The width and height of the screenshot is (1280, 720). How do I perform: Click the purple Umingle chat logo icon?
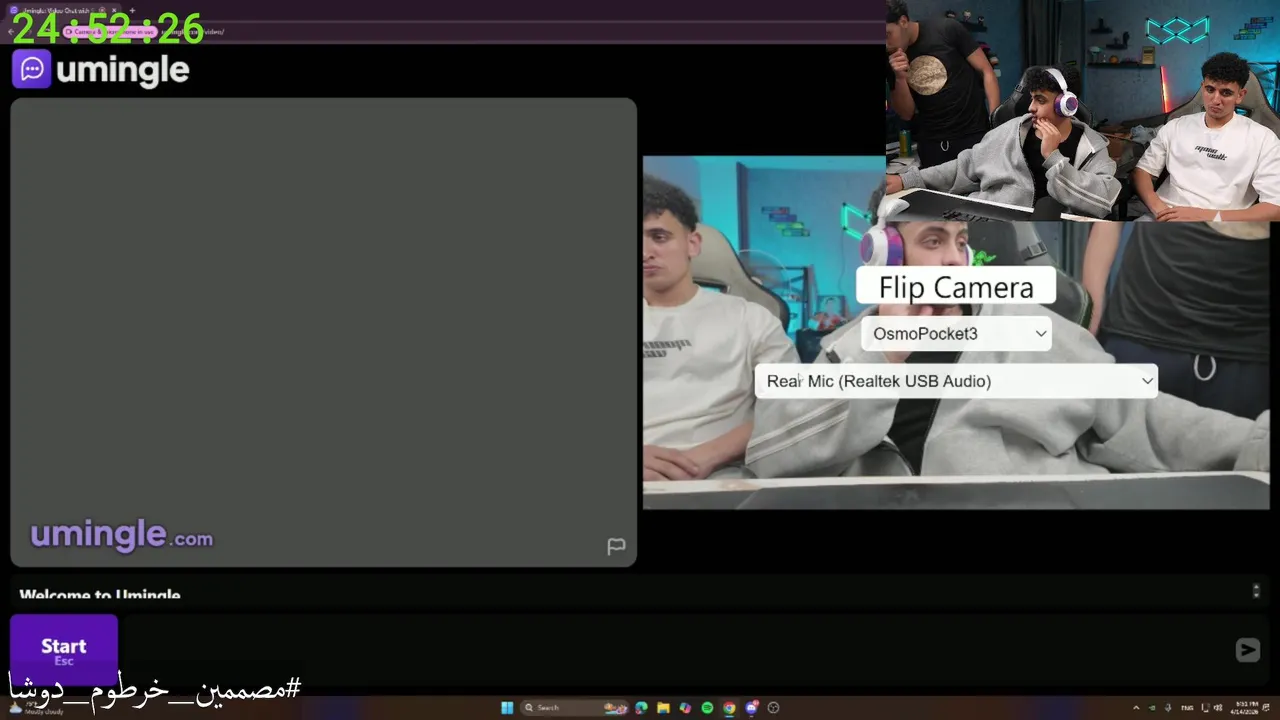31,69
